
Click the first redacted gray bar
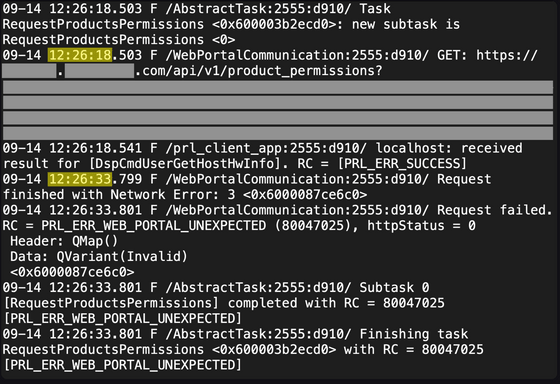pyautogui.click(x=278, y=87)
